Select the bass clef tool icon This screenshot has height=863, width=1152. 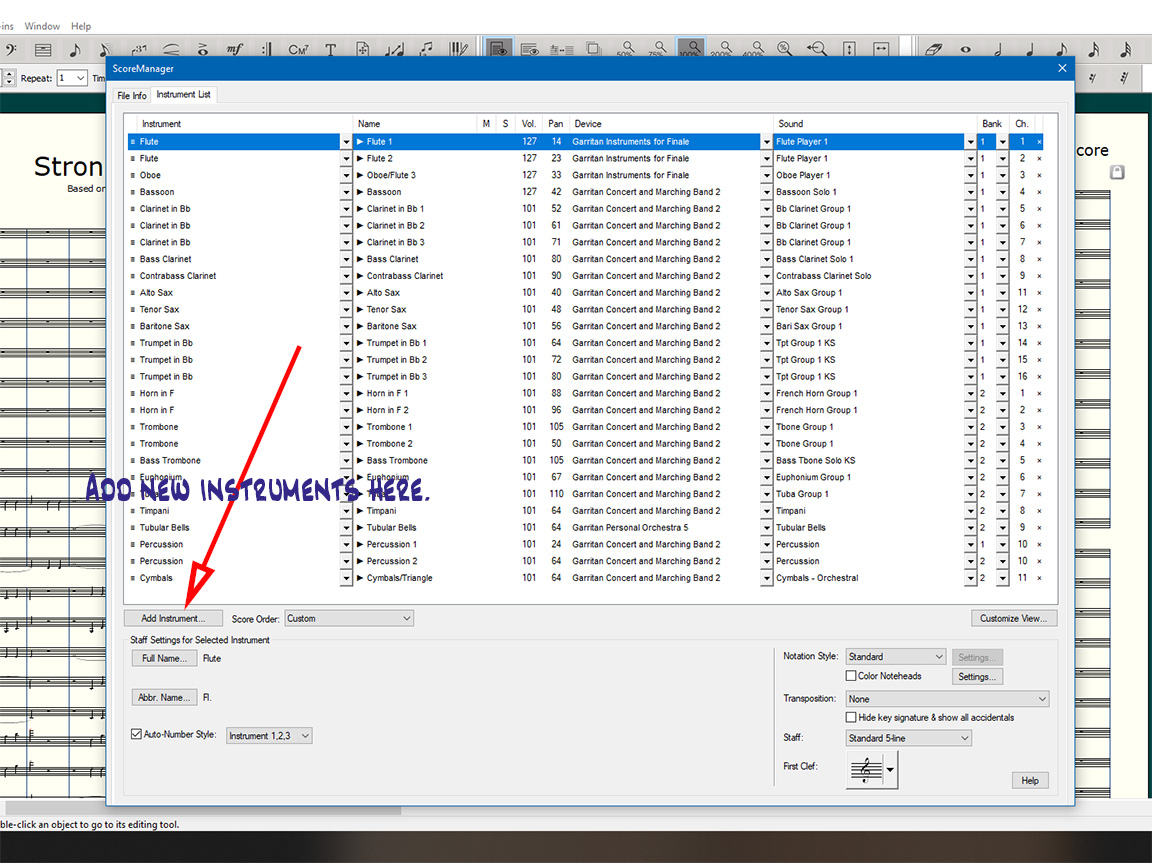click(x=10, y=49)
